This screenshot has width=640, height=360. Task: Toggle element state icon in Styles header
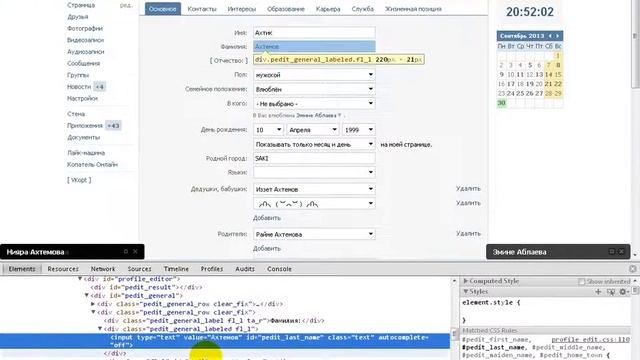pos(611,291)
